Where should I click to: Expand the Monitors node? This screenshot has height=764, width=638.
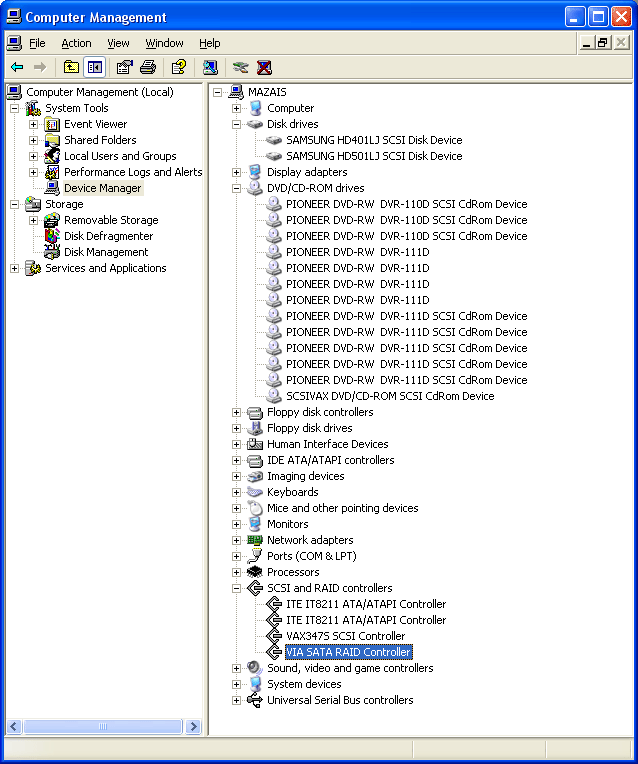[x=236, y=524]
